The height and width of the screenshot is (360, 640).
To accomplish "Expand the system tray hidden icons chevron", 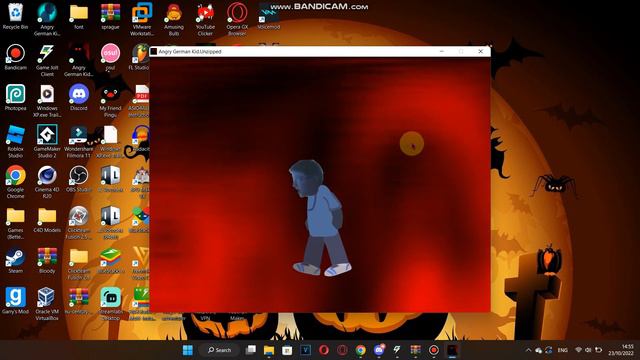I will point(528,350).
